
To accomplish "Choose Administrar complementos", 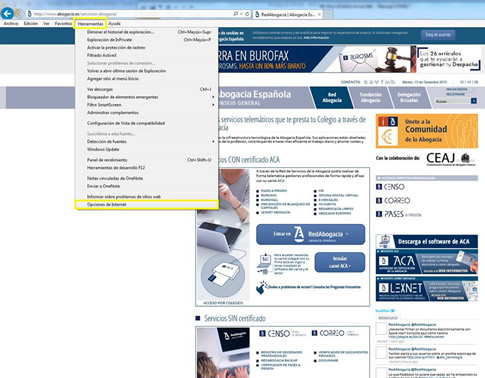I will point(147,113).
